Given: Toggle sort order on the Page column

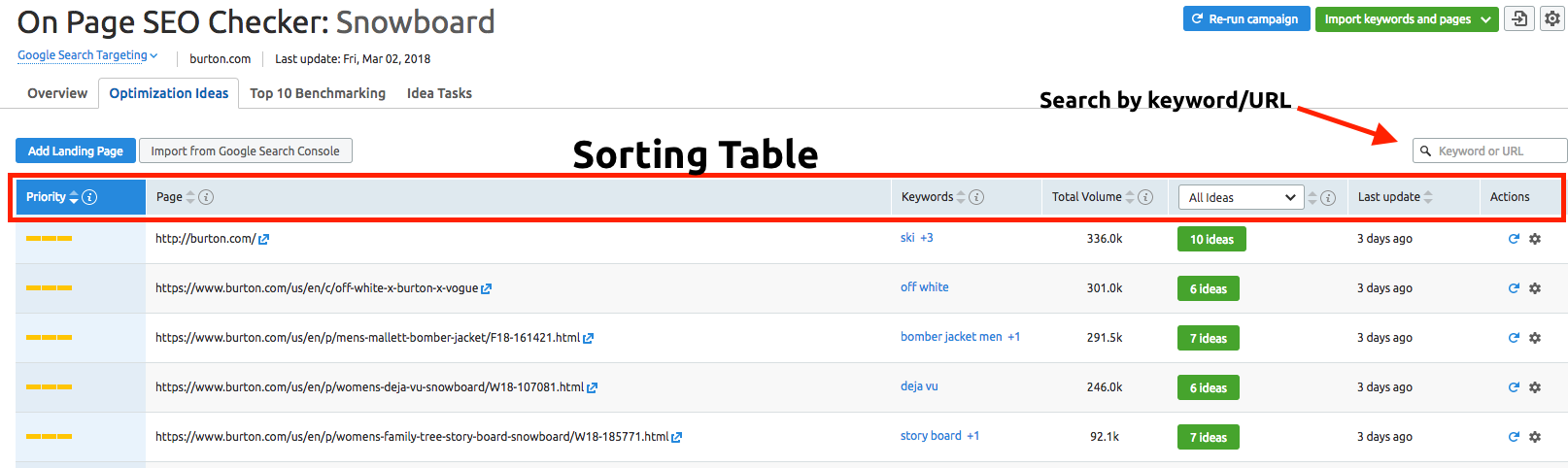Looking at the screenshot, I should (x=190, y=197).
